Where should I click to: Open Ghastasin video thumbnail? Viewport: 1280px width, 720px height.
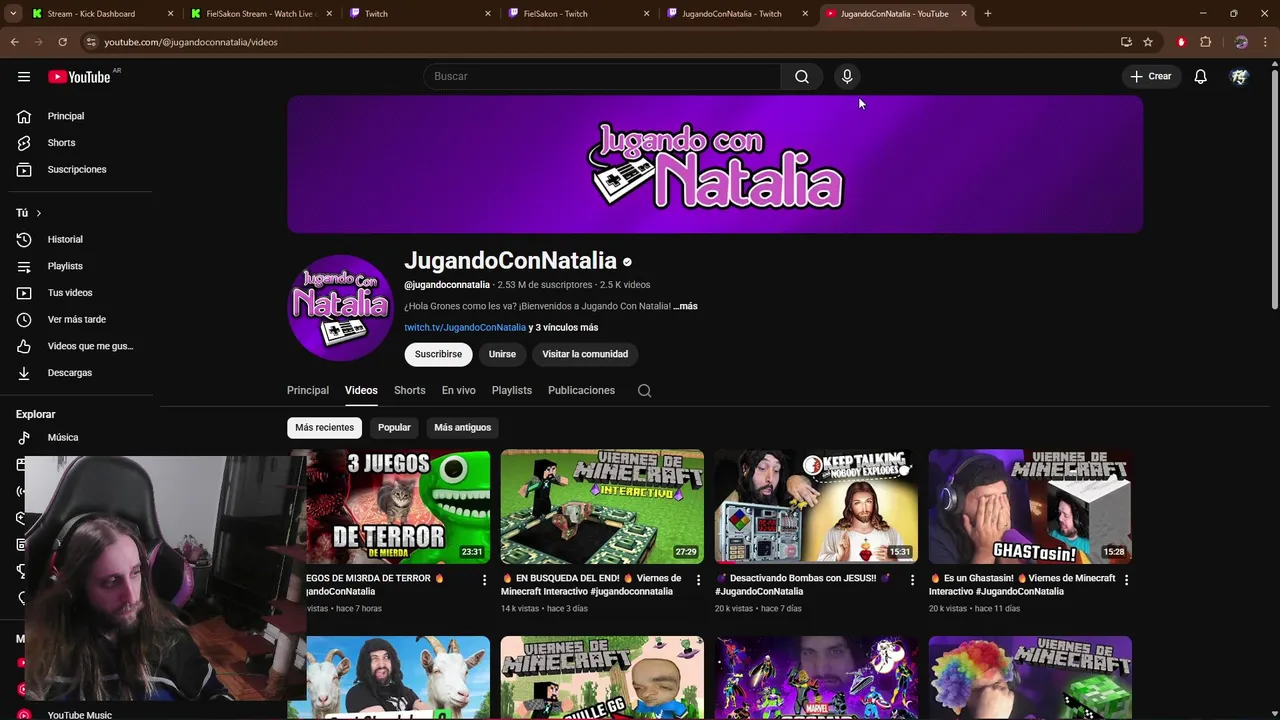click(1030, 506)
